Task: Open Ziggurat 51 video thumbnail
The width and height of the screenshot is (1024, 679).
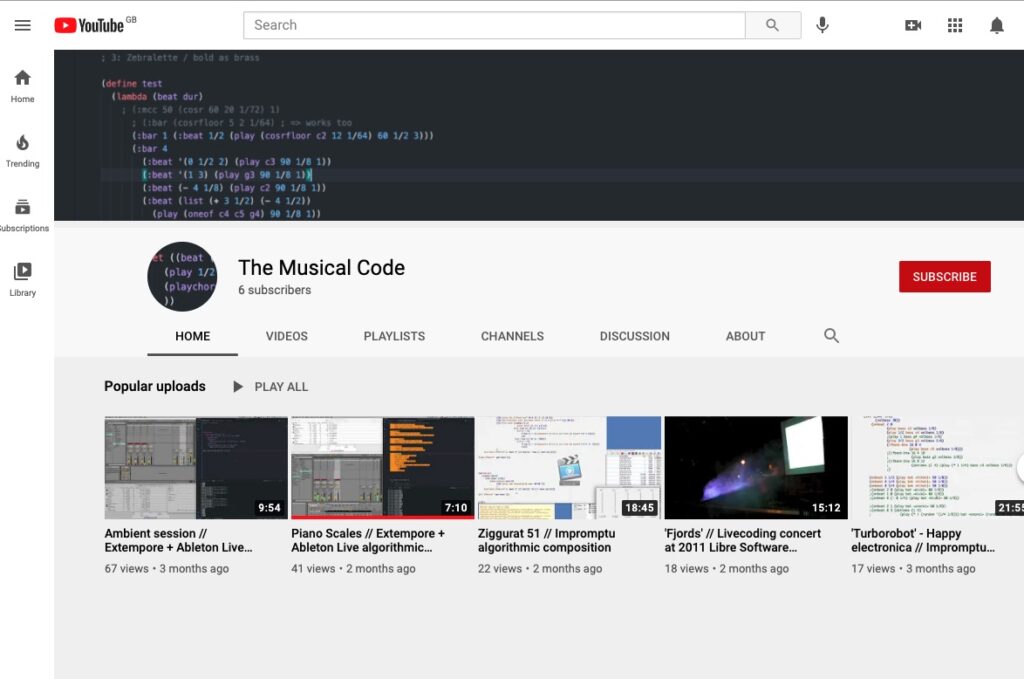Action: pyautogui.click(x=569, y=467)
